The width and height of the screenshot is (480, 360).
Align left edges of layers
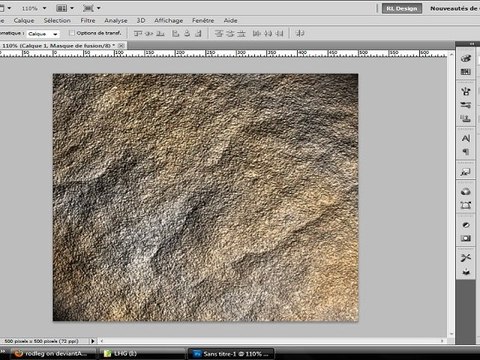tap(176, 33)
